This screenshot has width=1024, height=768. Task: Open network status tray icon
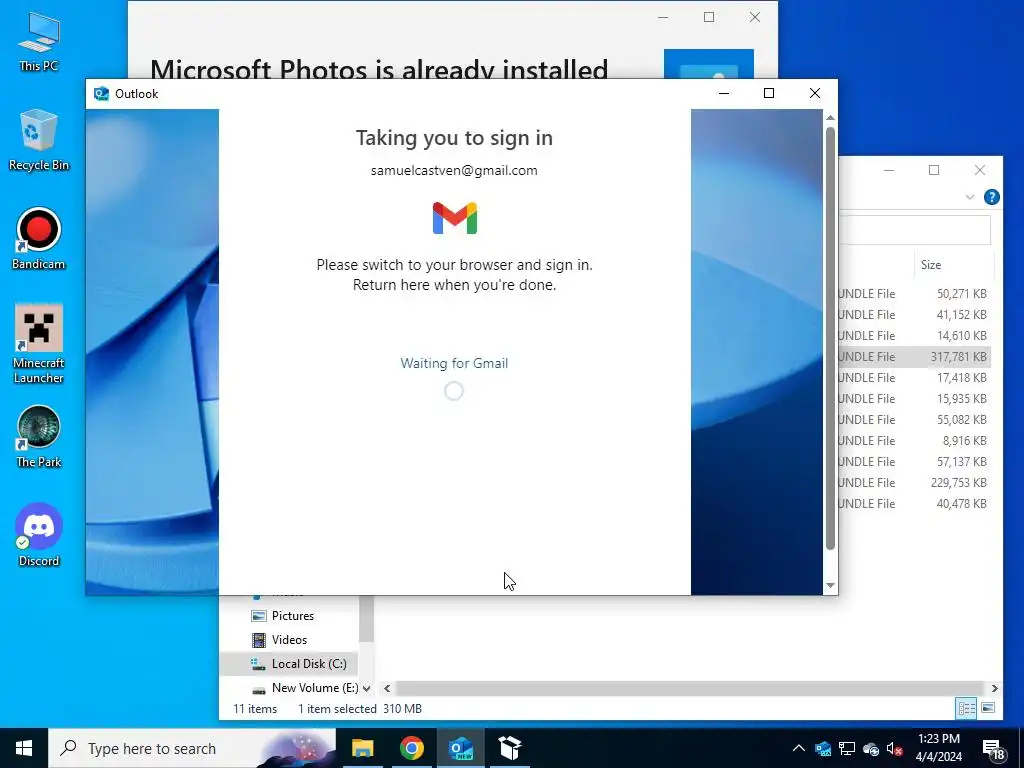click(847, 748)
